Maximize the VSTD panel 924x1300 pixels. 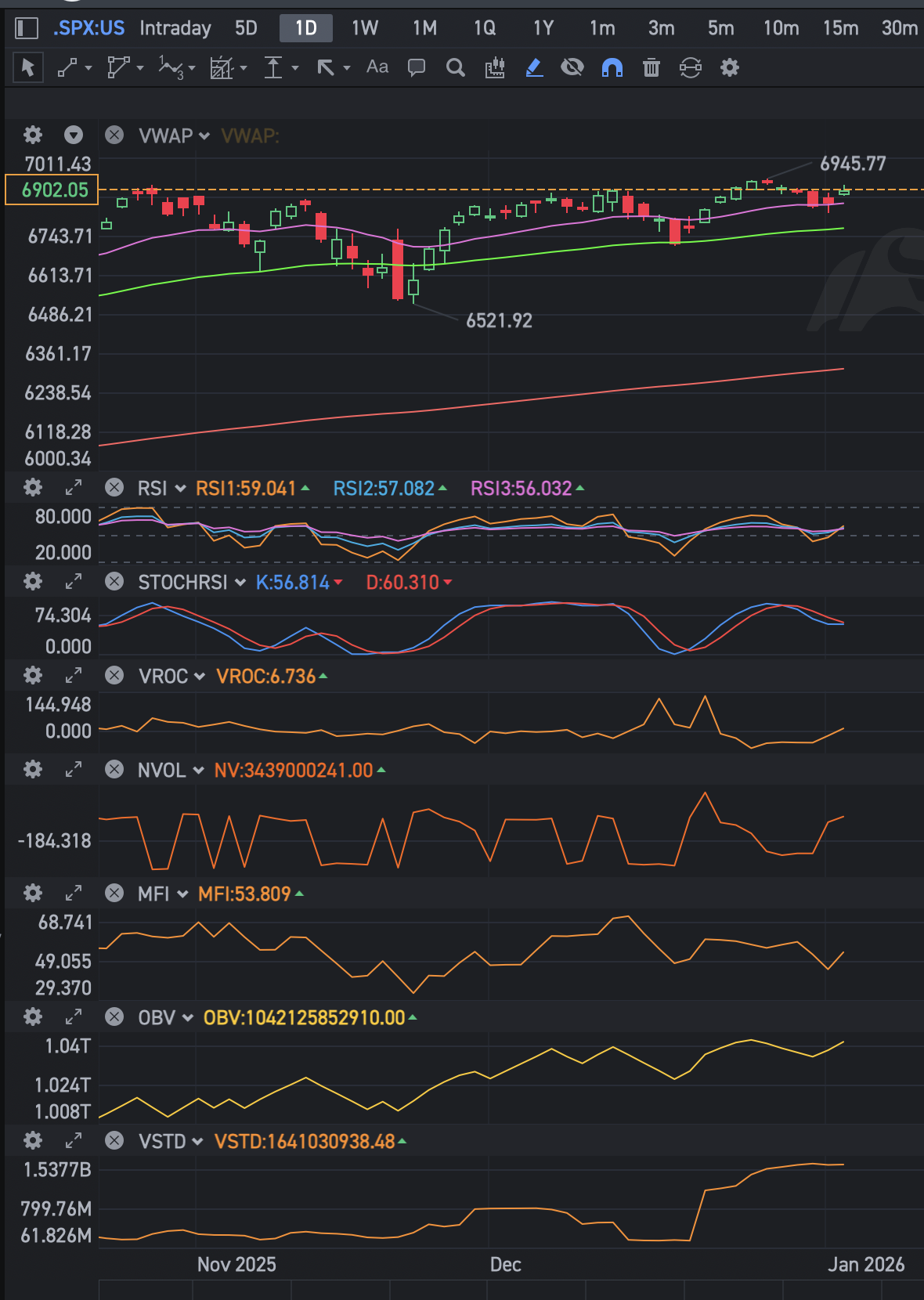pyautogui.click(x=74, y=1141)
